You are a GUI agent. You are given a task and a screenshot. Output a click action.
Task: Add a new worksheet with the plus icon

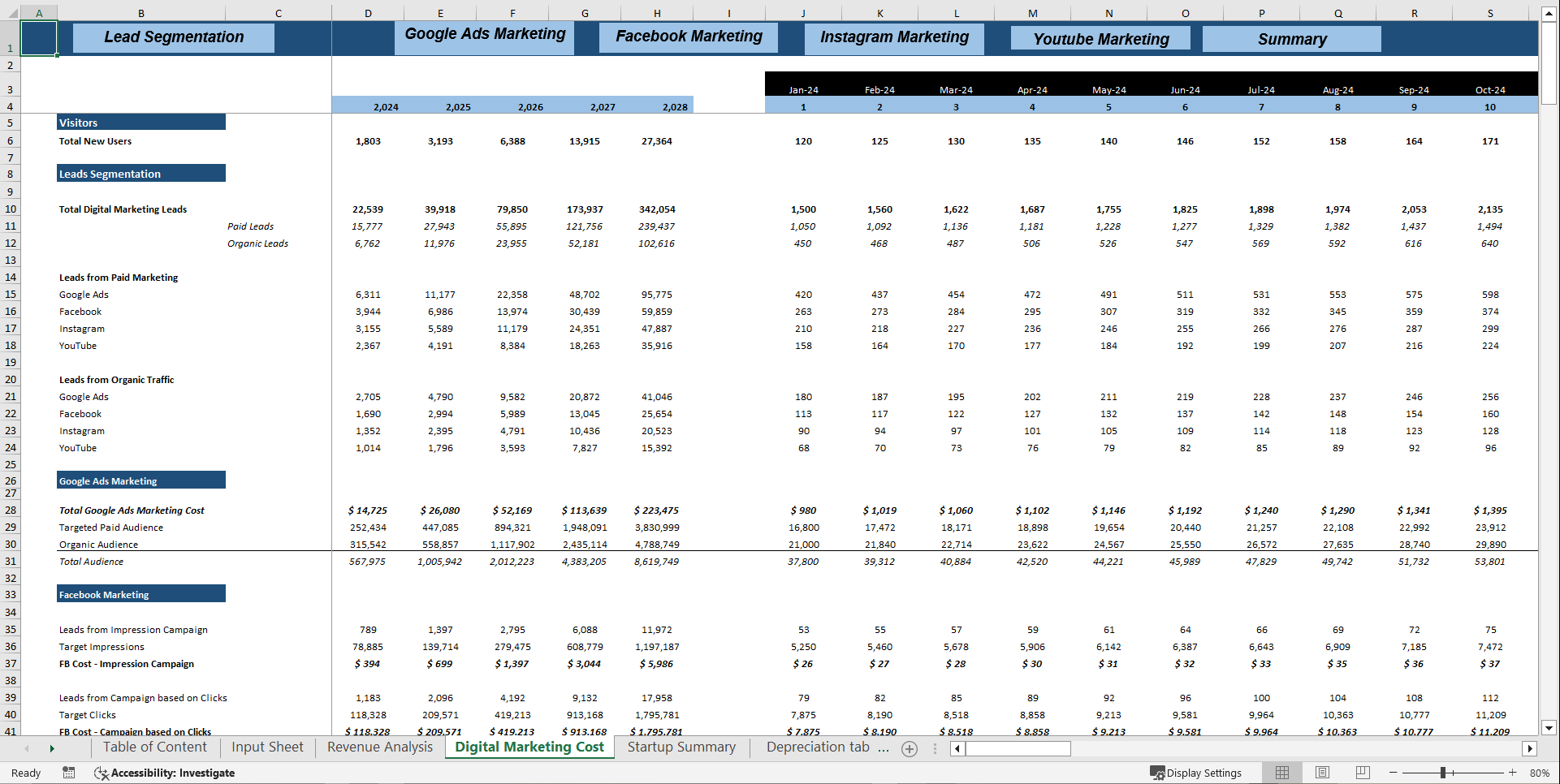pos(909,748)
